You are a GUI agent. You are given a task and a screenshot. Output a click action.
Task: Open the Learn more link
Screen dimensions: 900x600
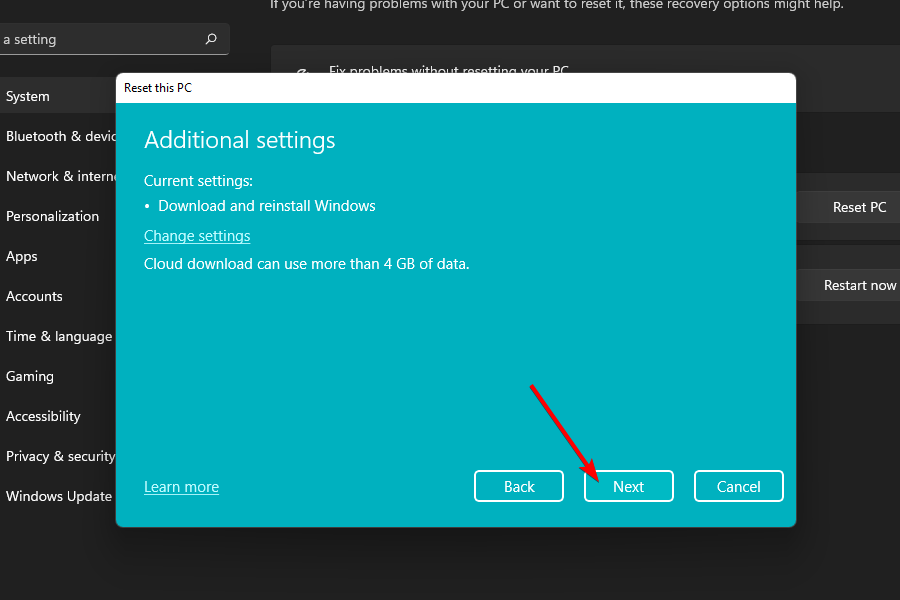click(181, 487)
